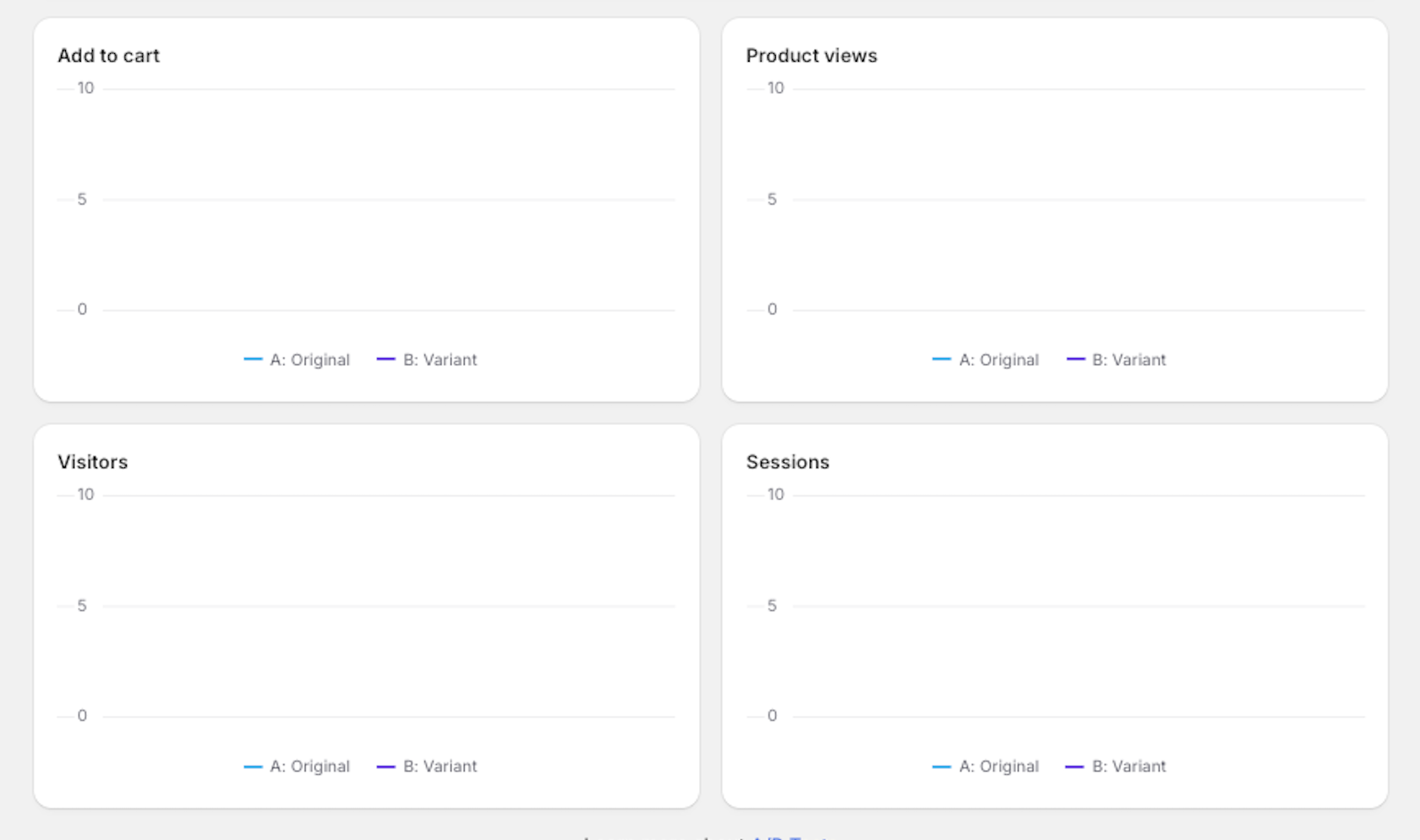Click the 10 axis label in Visitors chart
This screenshot has width=1420, height=840.
85,494
